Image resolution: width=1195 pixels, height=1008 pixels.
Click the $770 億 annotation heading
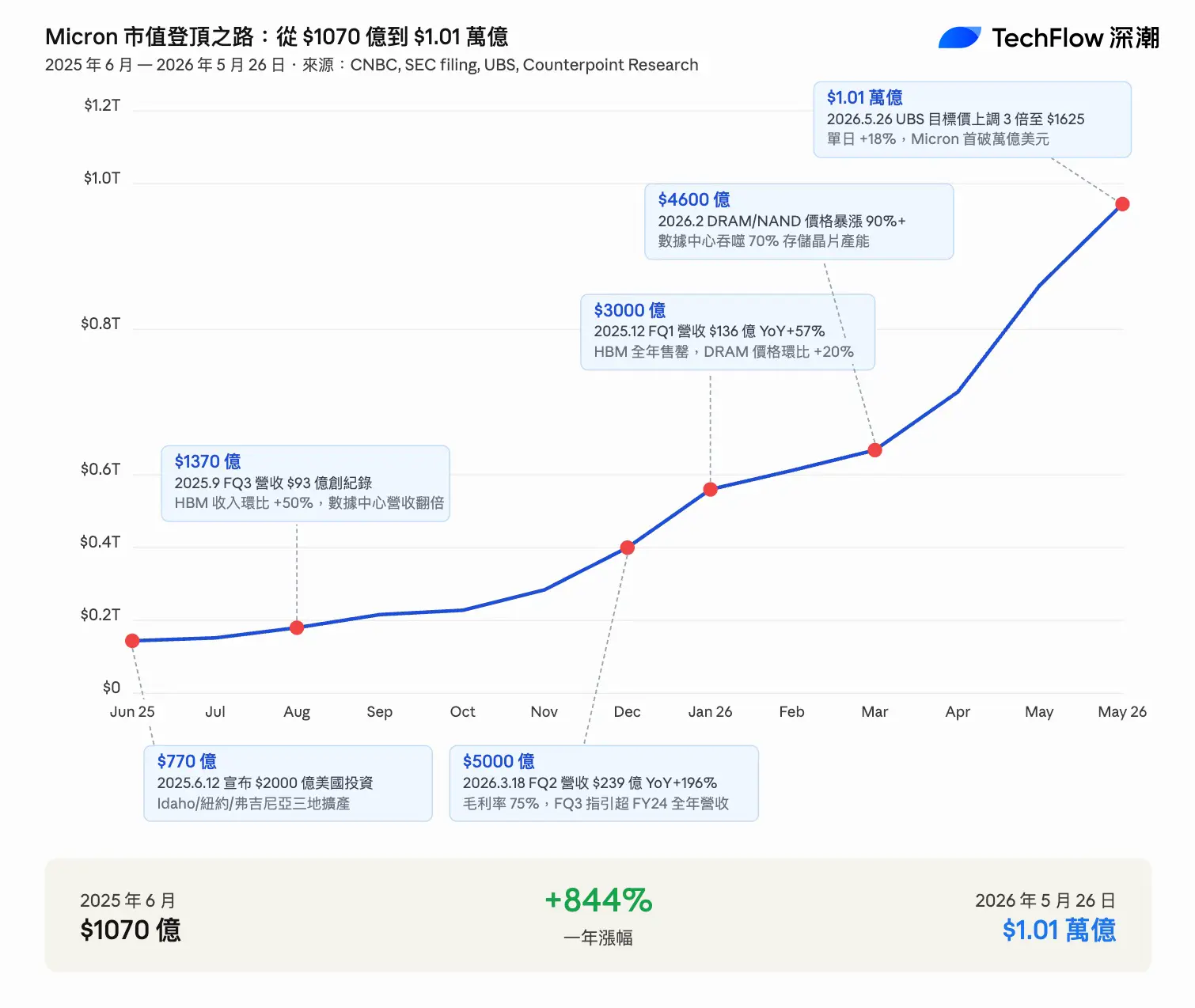point(187,761)
